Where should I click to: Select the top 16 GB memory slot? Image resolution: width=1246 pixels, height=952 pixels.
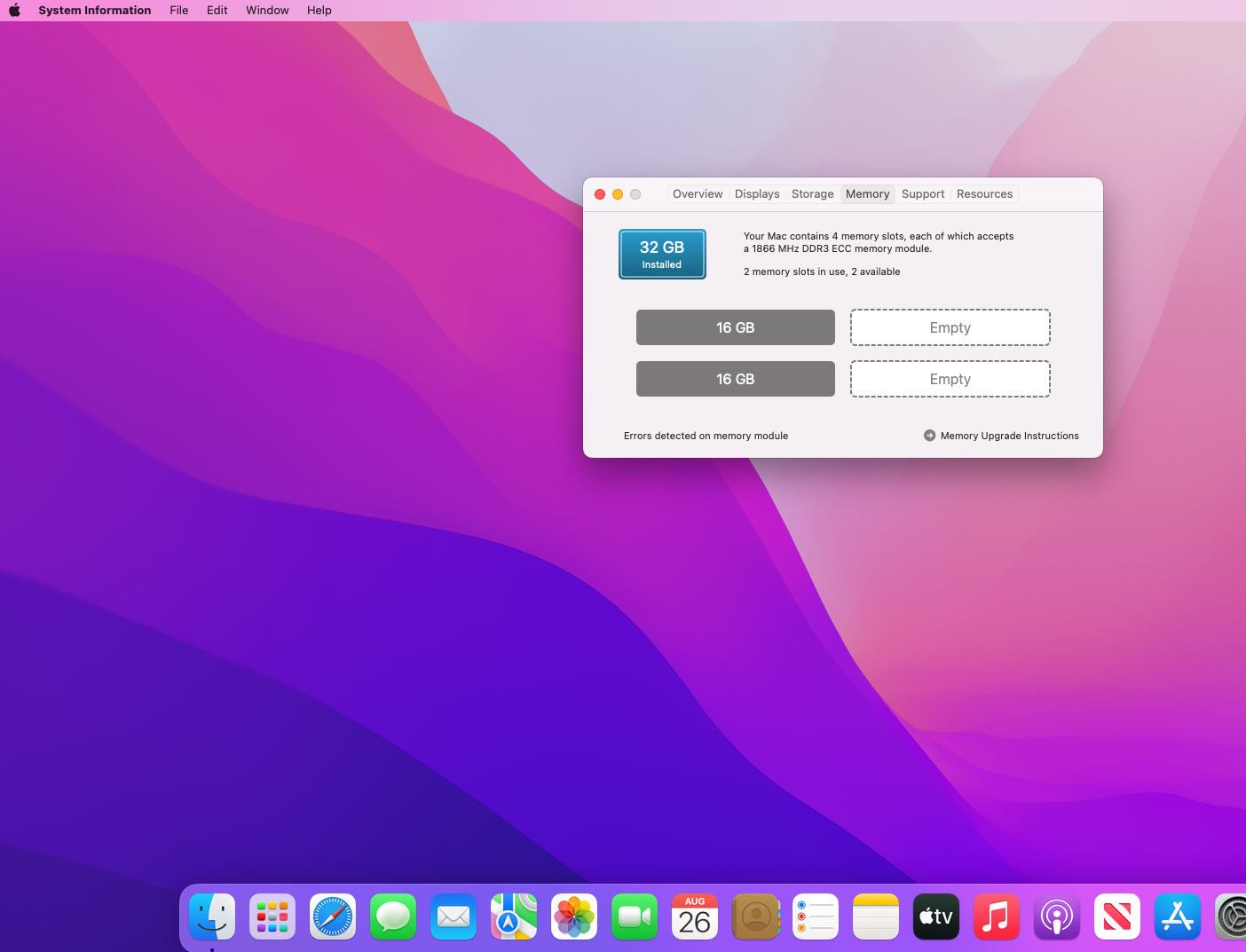click(x=736, y=327)
